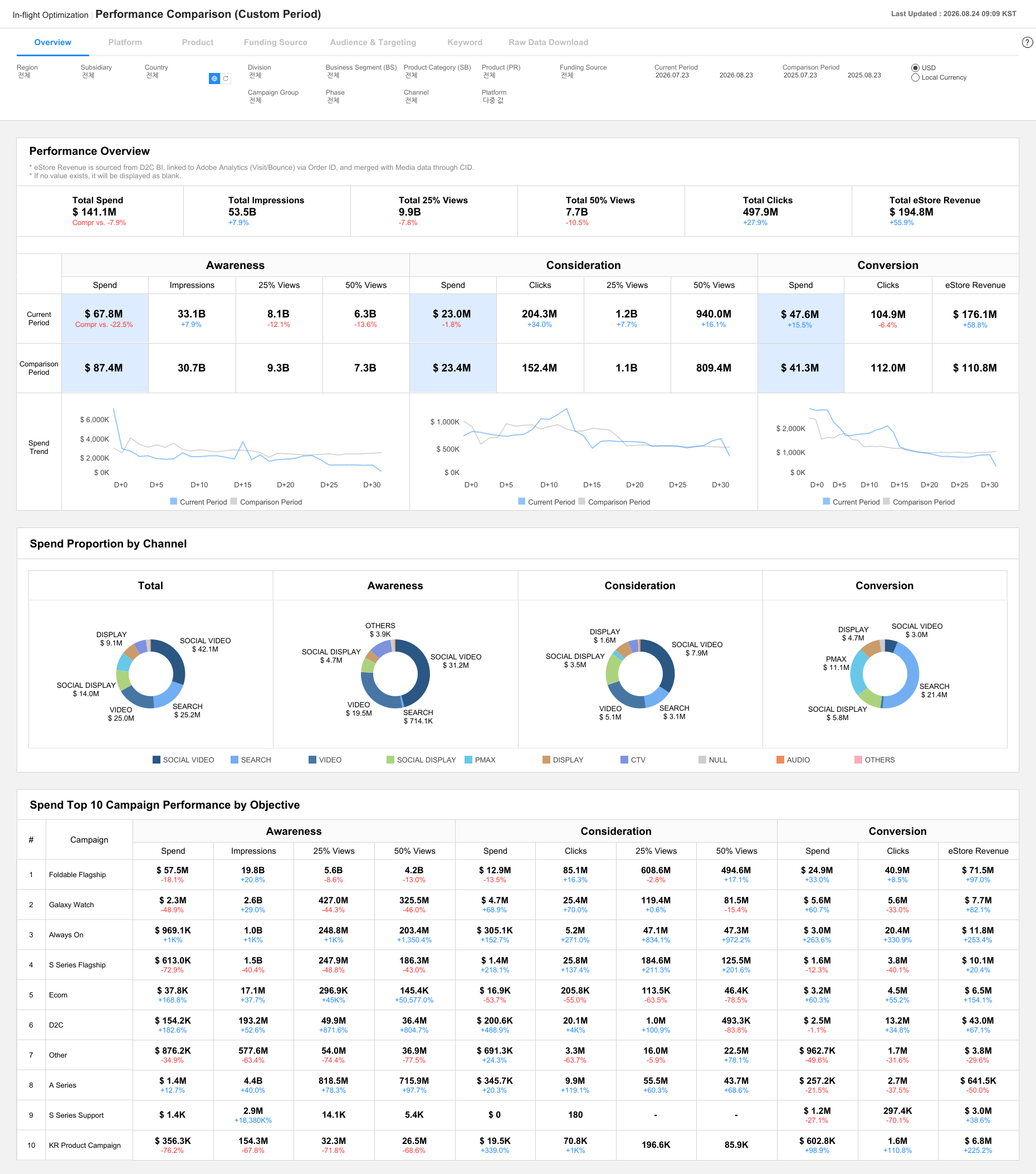
Task: Select the USD currency radio button
Action: (915, 68)
